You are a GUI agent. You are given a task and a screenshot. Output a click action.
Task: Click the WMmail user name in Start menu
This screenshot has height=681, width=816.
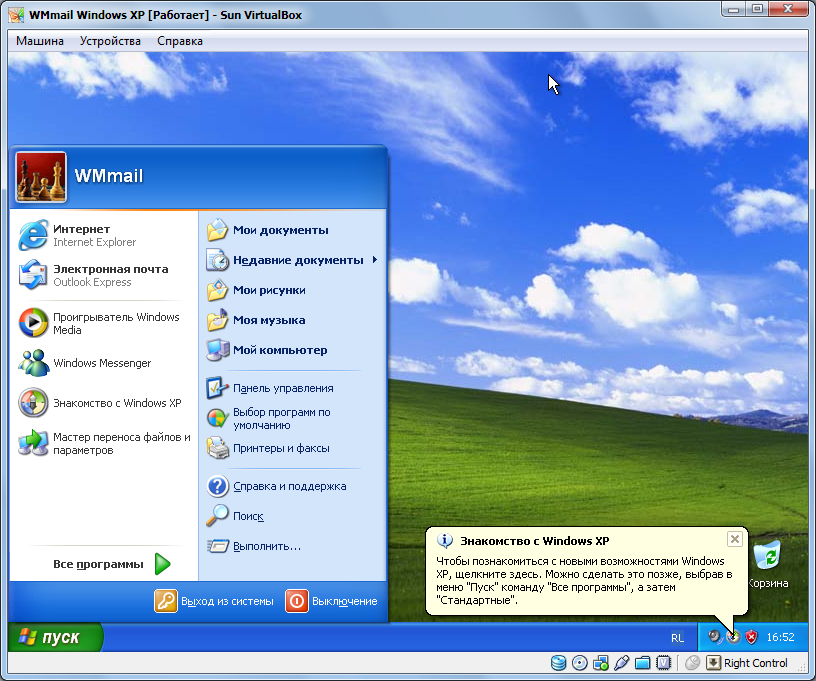(x=109, y=176)
